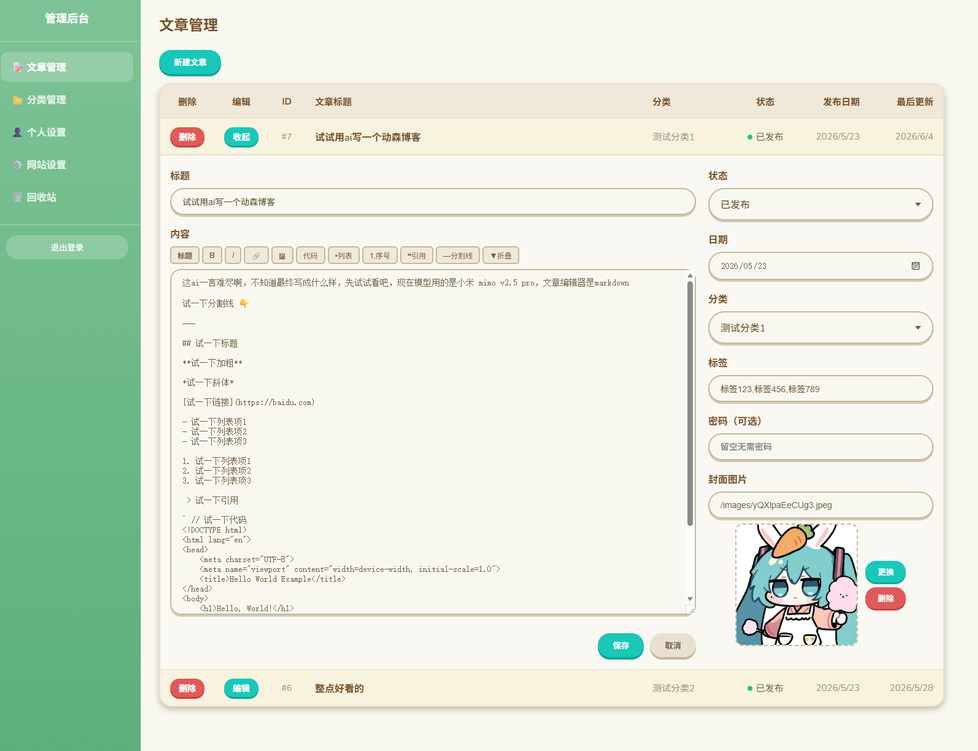Screen dimensions: 978x751
Task: Save the article with the 保存 button
Action: coord(620,646)
